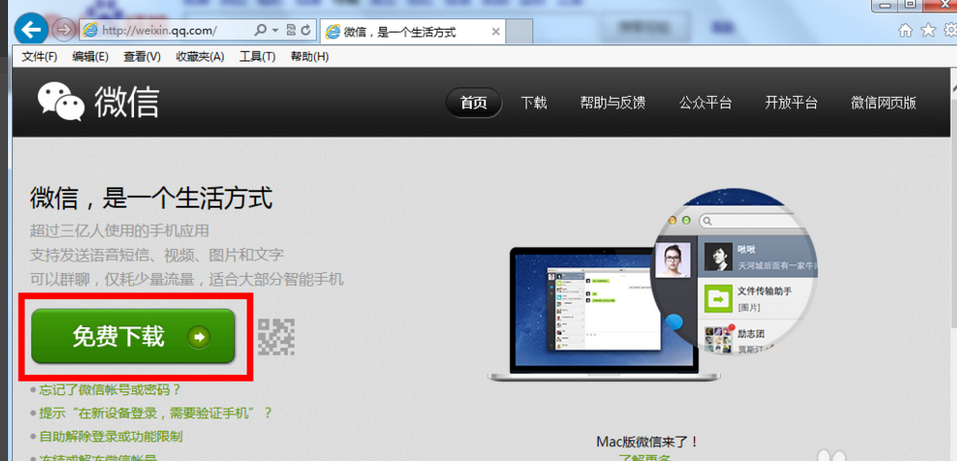Expand the address bar autocomplete dropdown arrow

click(x=275, y=30)
